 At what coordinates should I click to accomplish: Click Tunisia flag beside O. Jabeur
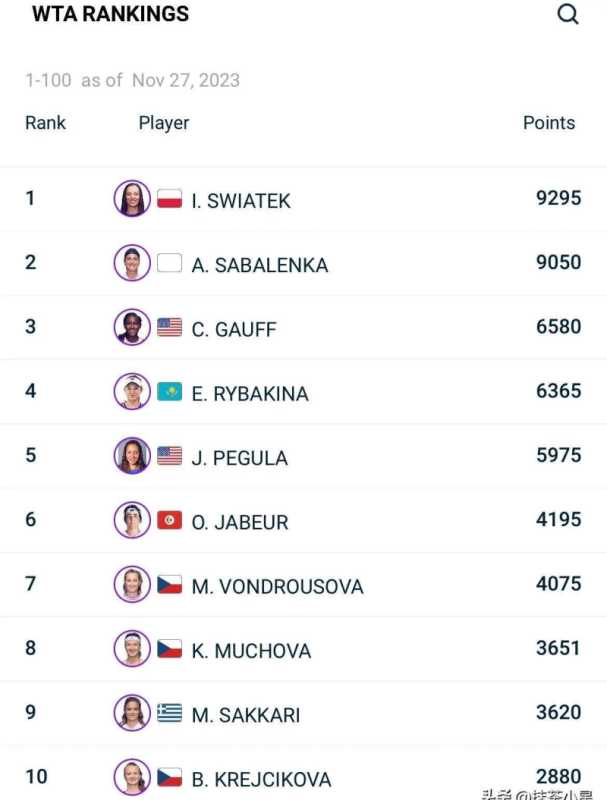tap(169, 520)
